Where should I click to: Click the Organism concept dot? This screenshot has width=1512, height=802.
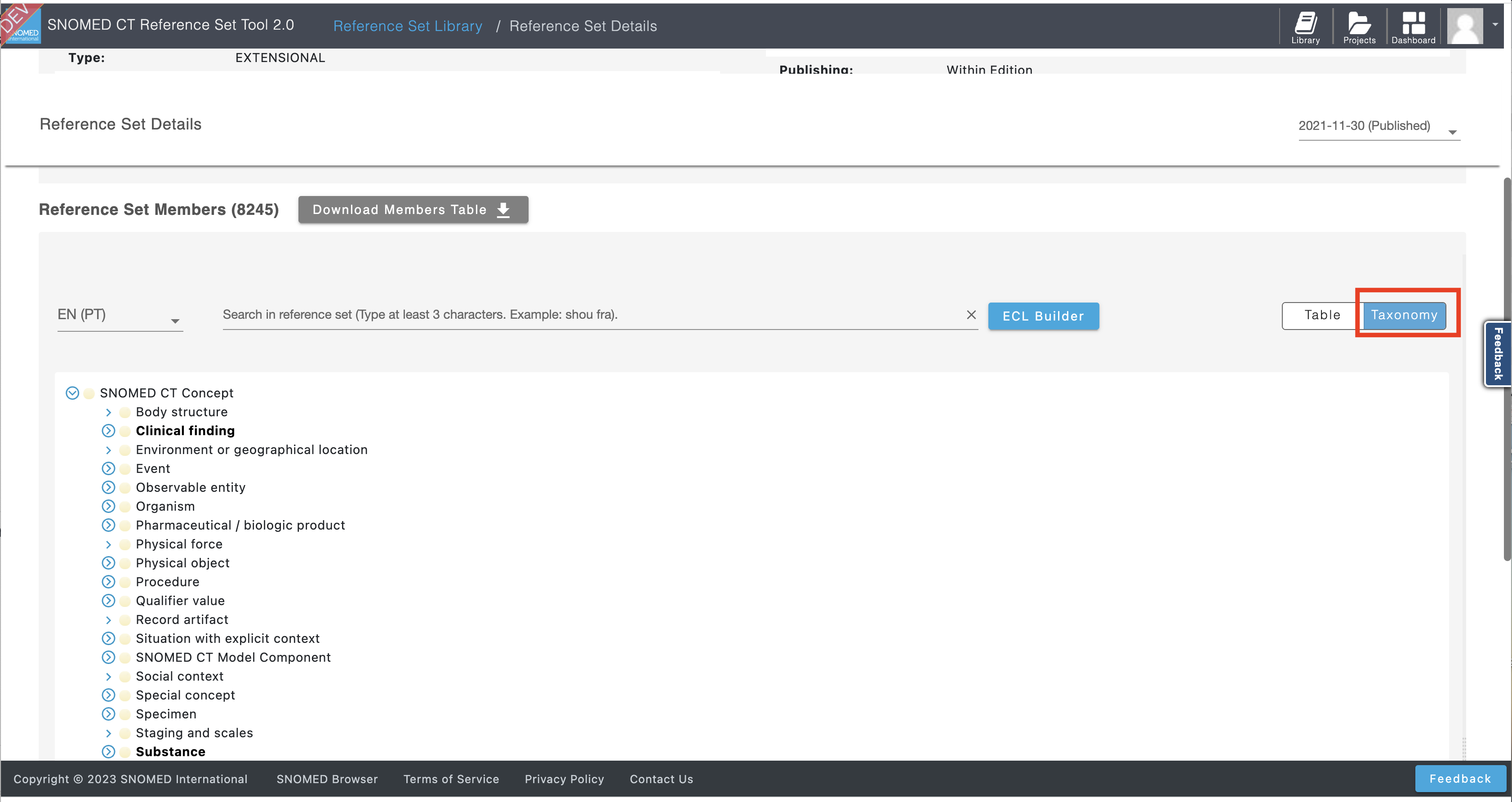125,507
